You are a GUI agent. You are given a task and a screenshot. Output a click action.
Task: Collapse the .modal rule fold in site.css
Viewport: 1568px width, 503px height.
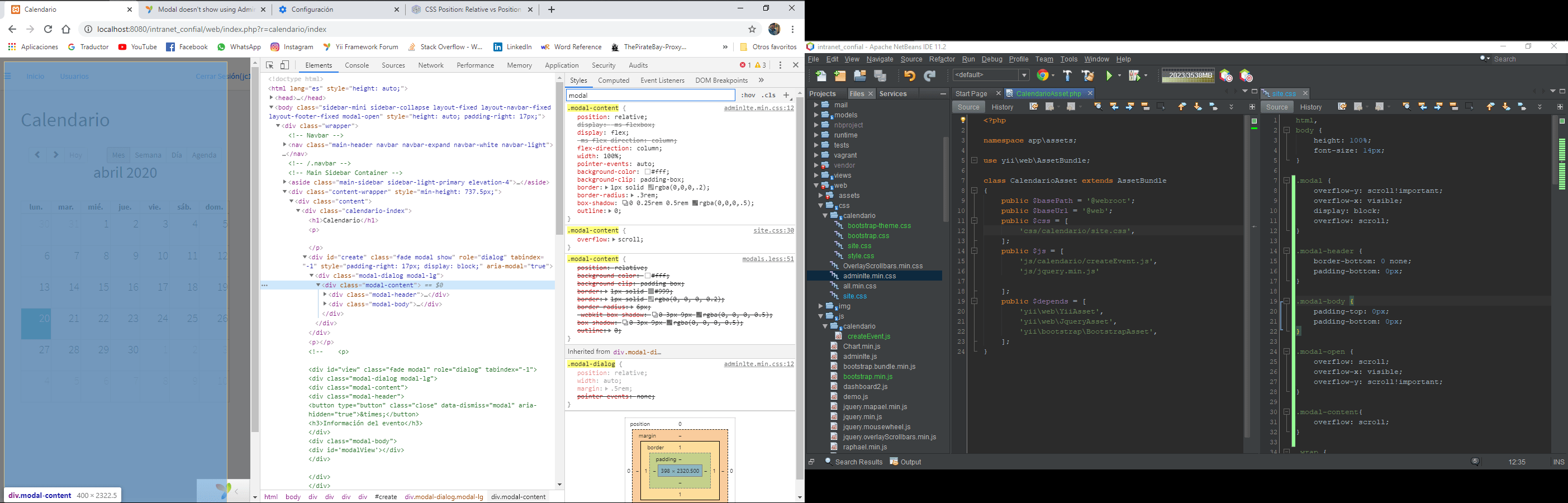click(1287, 181)
